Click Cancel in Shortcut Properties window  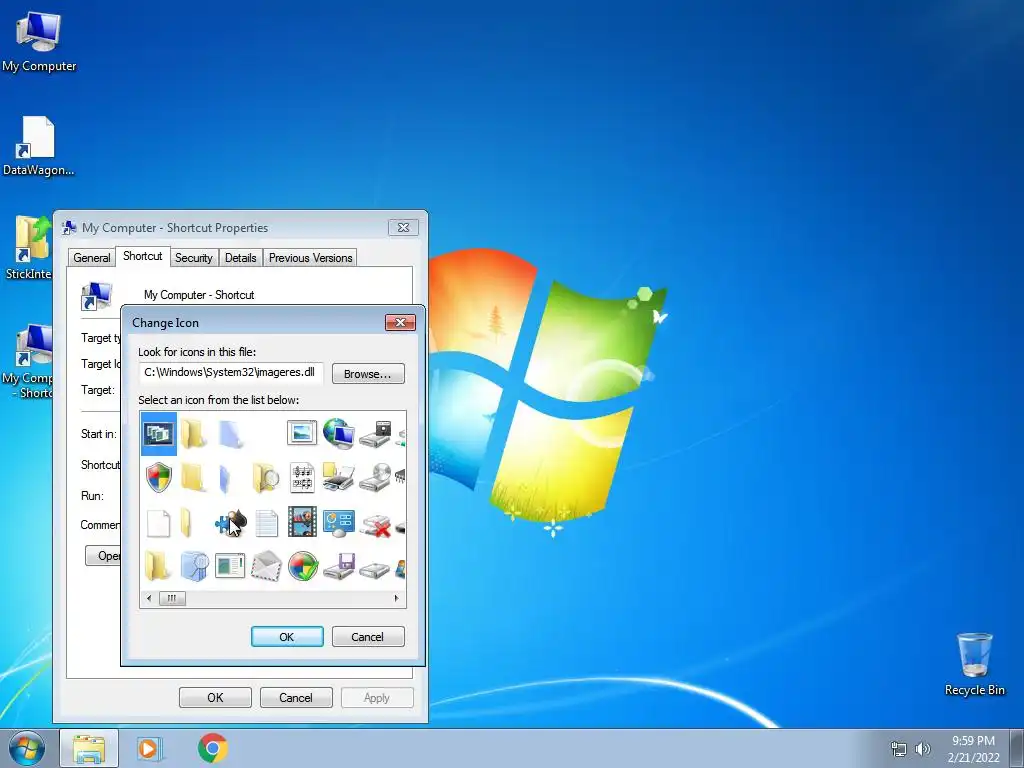296,697
